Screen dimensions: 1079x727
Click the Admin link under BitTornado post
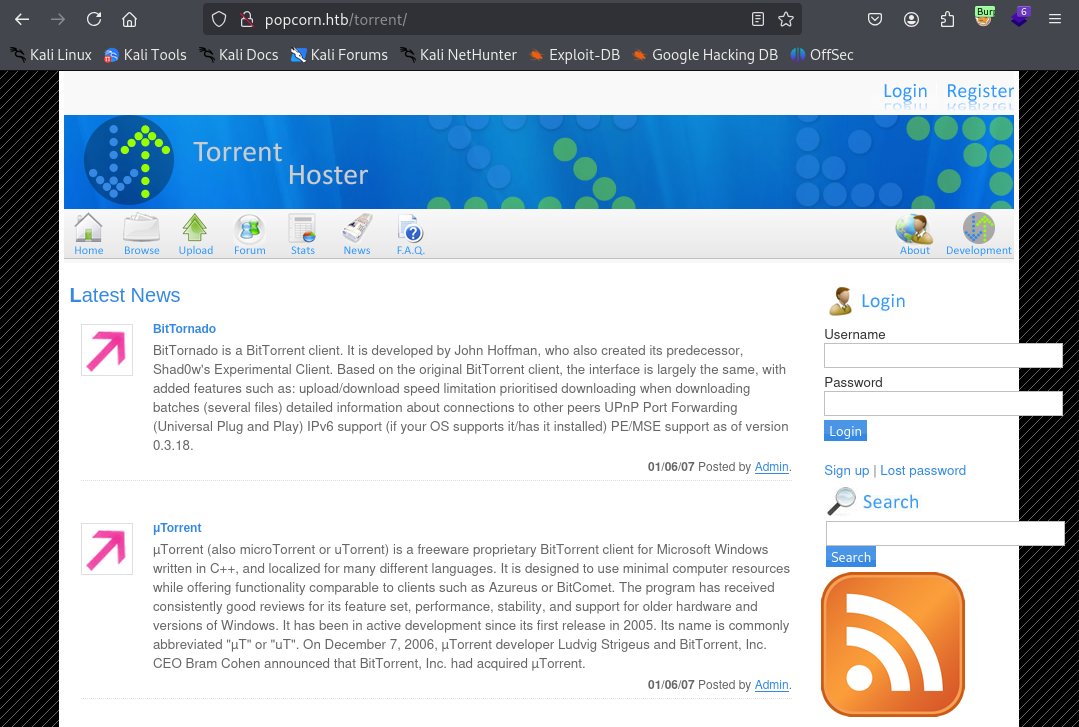coord(771,467)
